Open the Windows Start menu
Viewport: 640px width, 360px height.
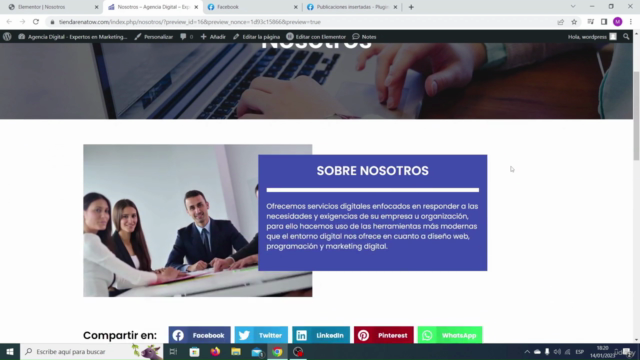click(x=10, y=351)
